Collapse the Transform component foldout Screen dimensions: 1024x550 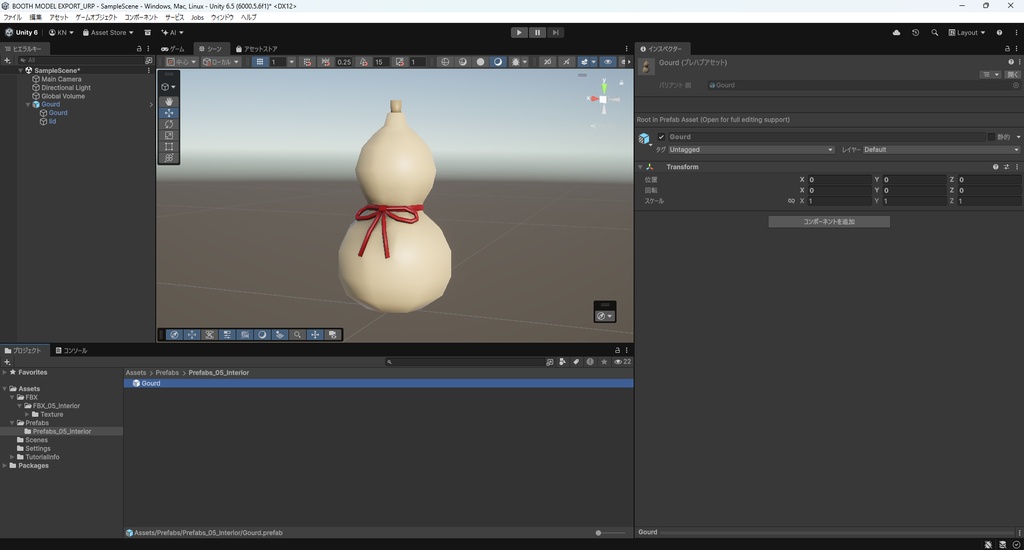tap(640, 167)
